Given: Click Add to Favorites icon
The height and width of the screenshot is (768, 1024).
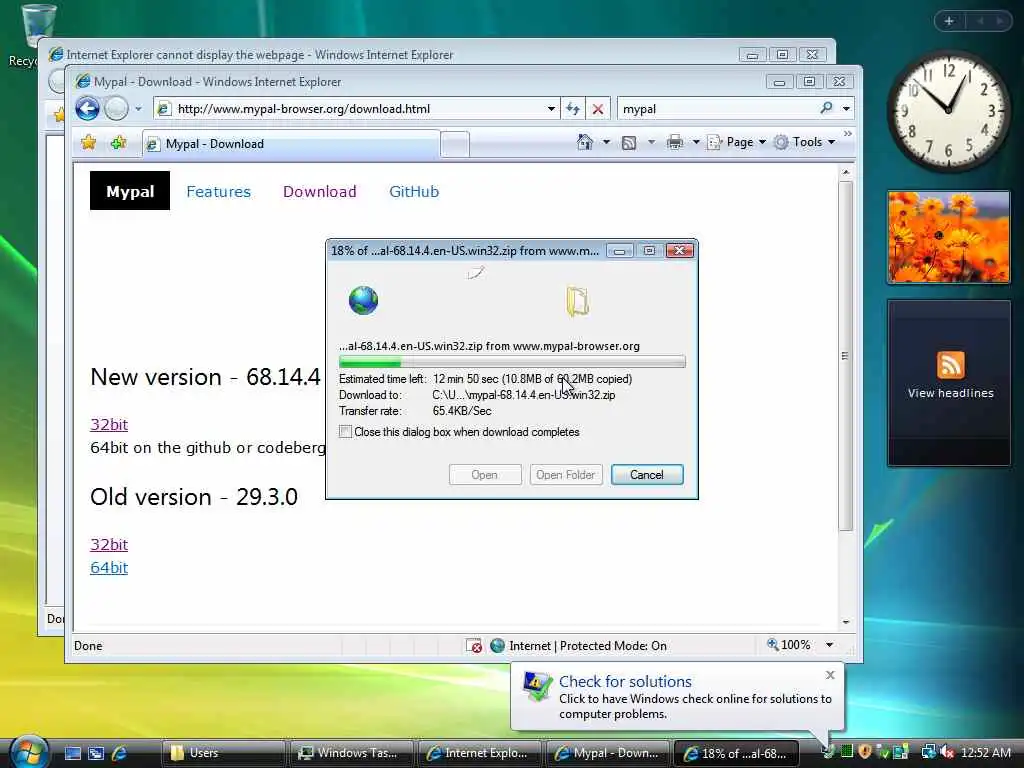Looking at the screenshot, I should click(118, 142).
